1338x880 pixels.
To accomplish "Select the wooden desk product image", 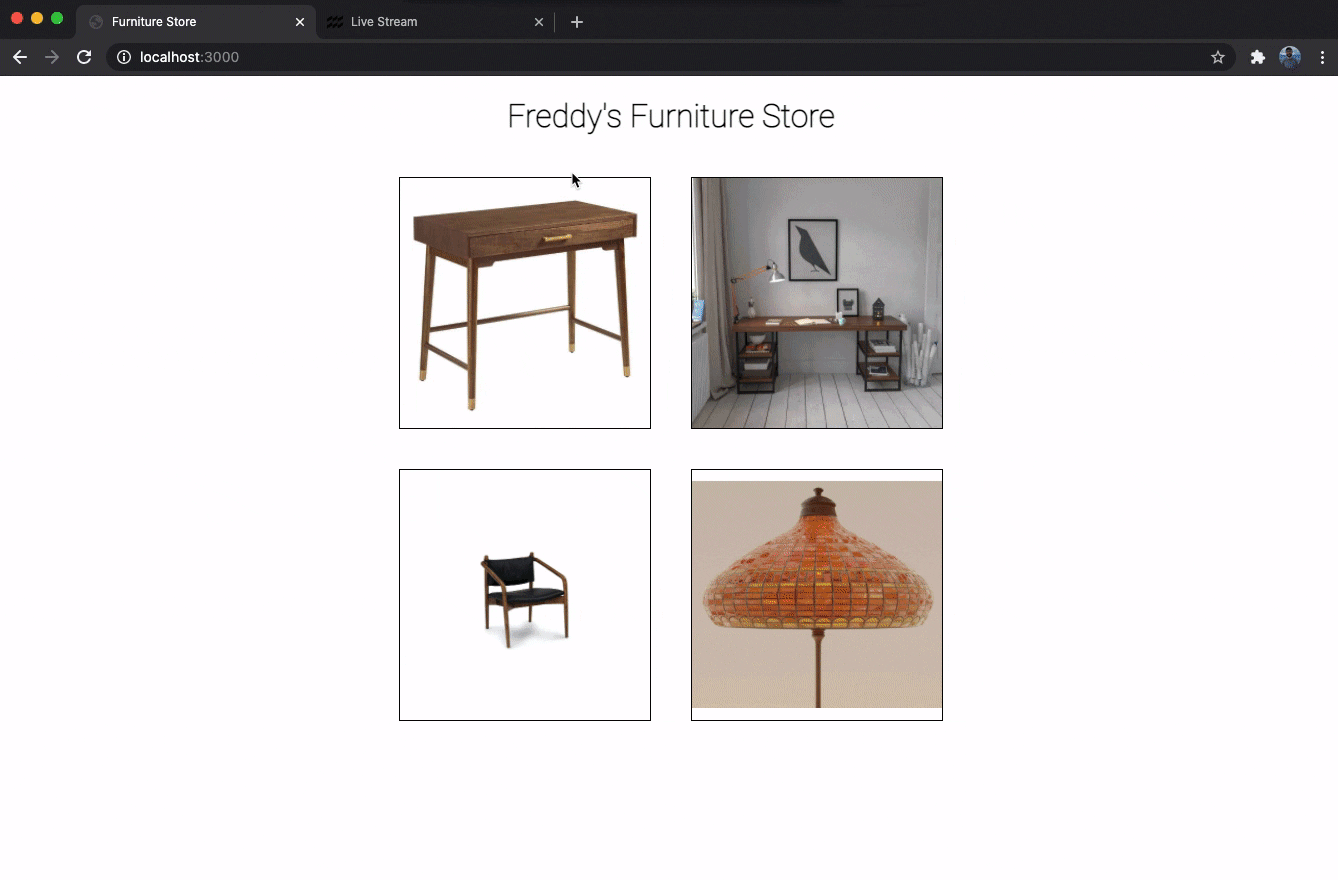I will pos(525,303).
